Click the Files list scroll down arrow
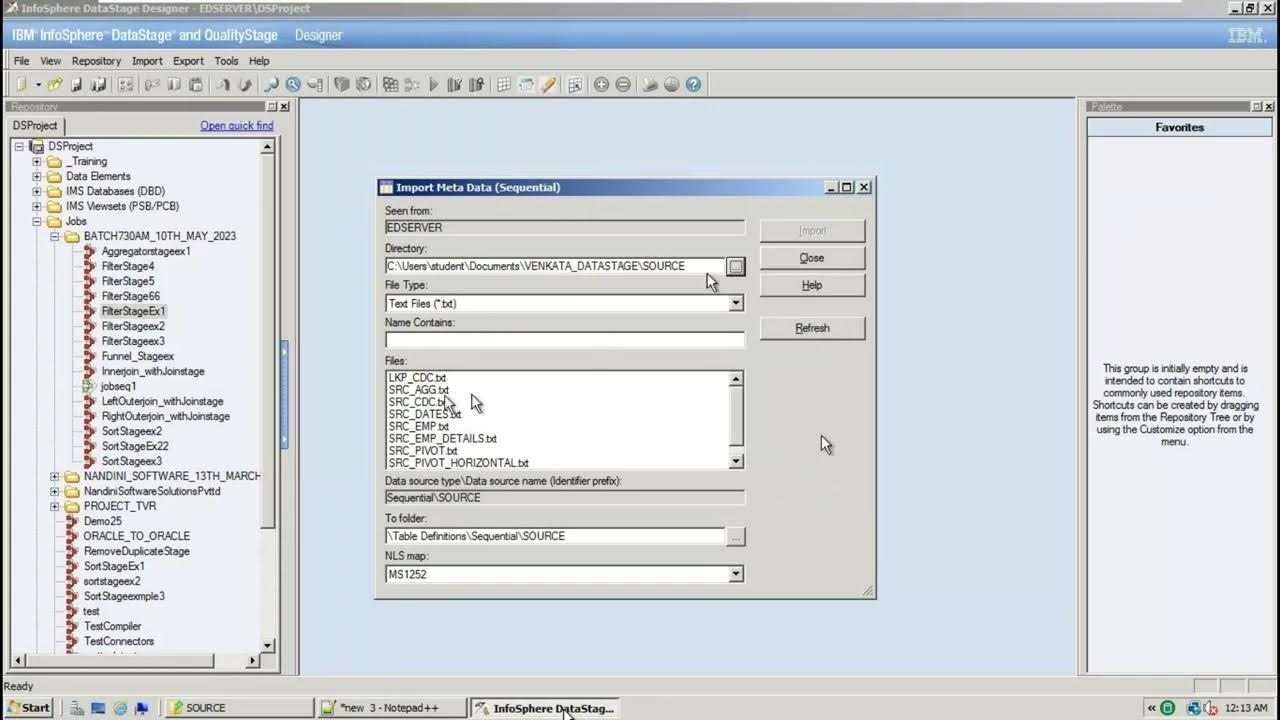 (x=736, y=461)
